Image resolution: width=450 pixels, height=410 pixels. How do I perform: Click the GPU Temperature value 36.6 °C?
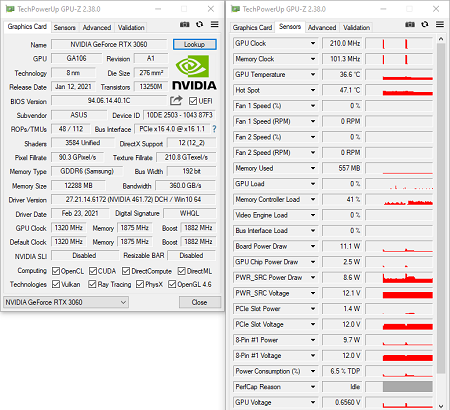[x=342, y=75]
